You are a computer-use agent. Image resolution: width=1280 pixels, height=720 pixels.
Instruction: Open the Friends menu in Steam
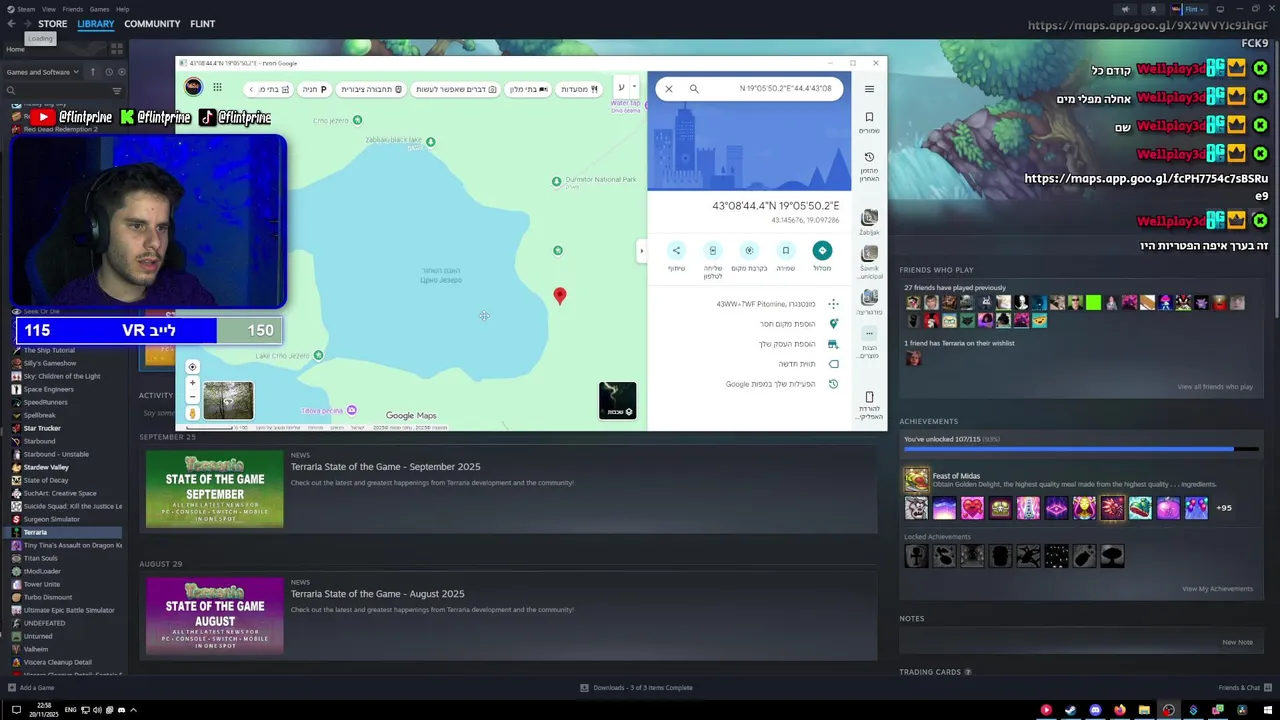click(73, 9)
